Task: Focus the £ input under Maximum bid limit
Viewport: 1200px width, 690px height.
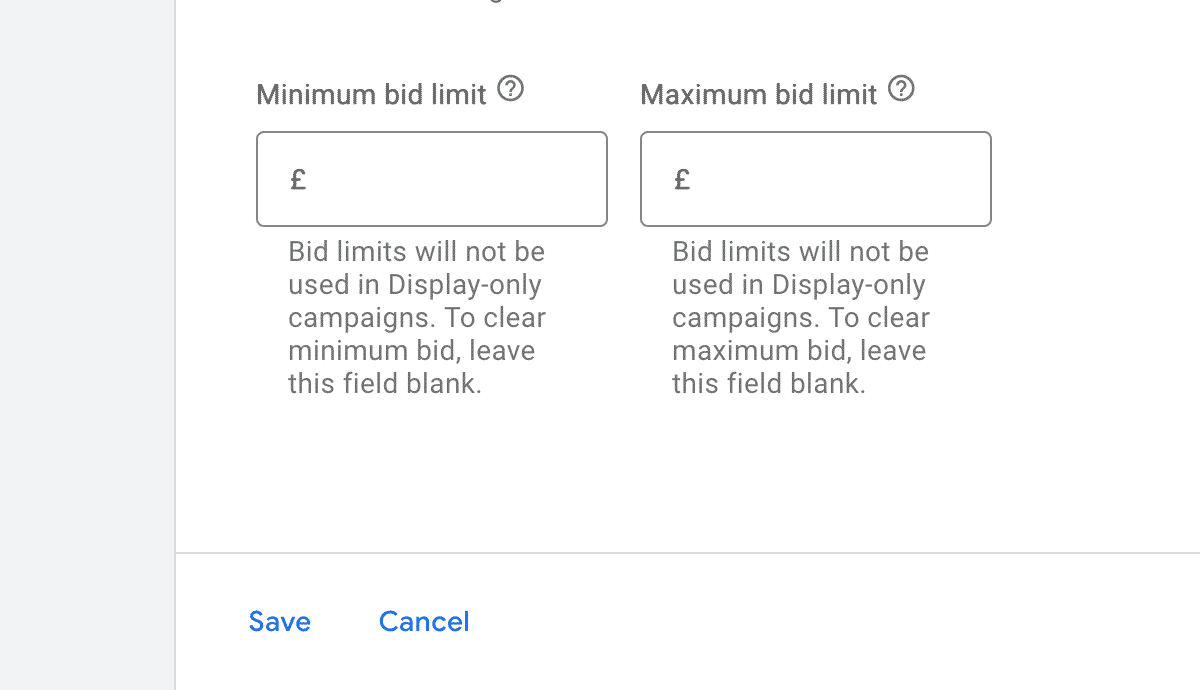Action: point(816,178)
